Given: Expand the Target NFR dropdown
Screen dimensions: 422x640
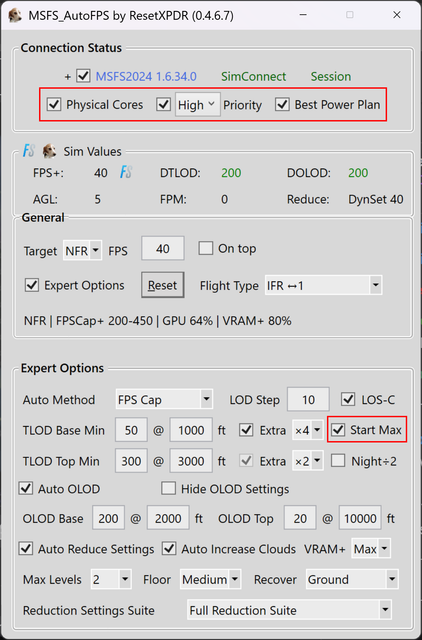Looking at the screenshot, I should point(82,250).
